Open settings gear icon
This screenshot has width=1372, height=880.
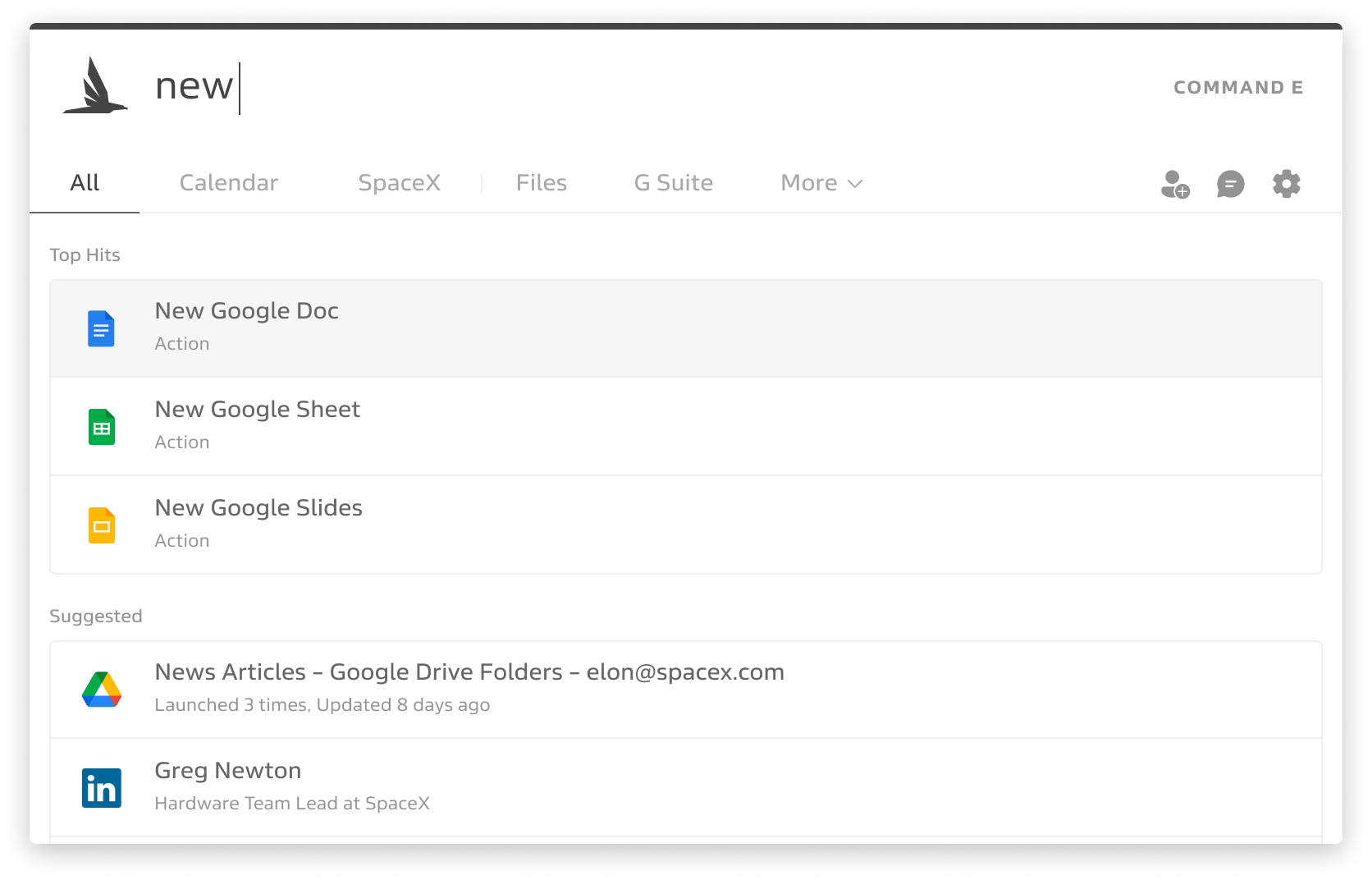coord(1286,184)
